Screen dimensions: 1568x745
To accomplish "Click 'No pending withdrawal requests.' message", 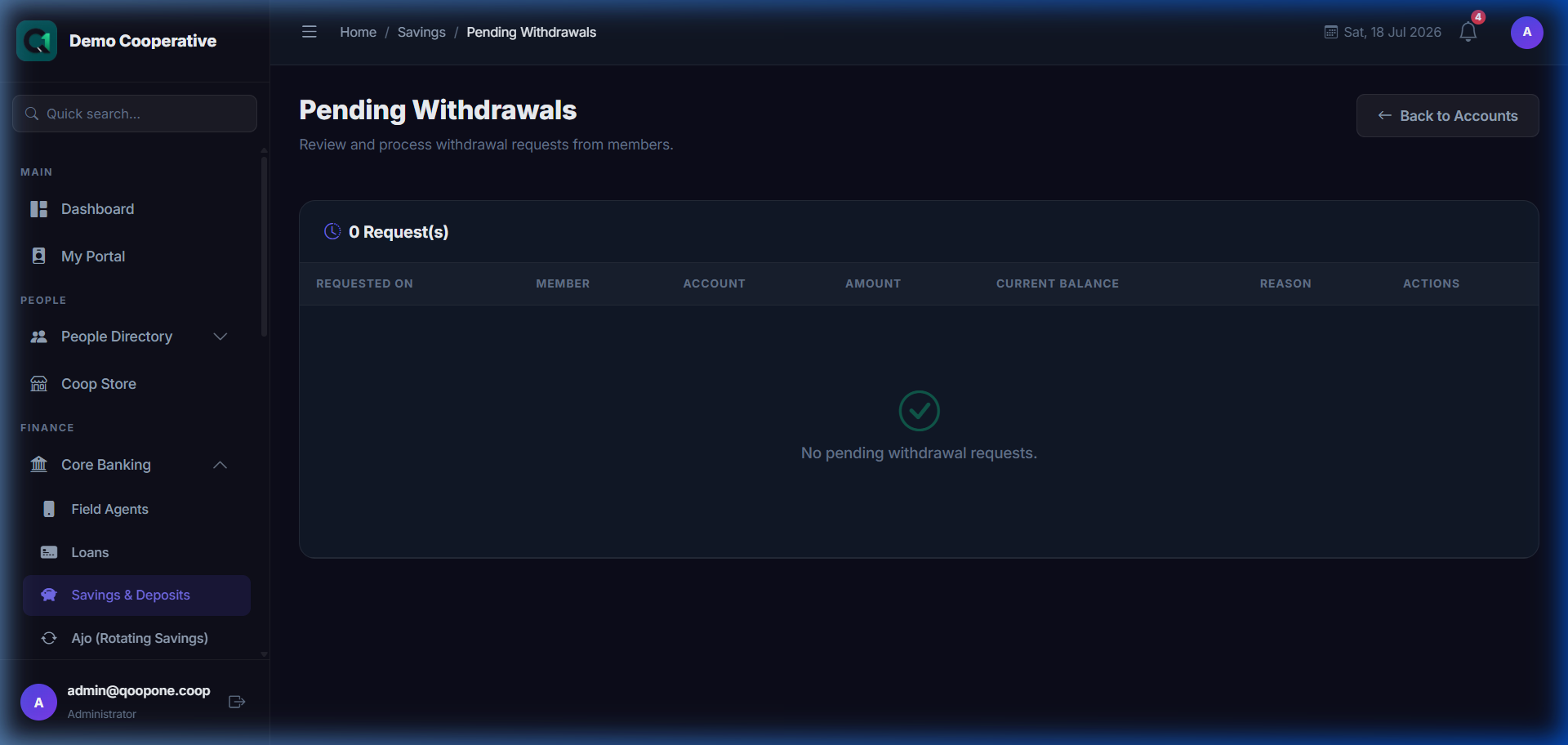I will pyautogui.click(x=919, y=453).
